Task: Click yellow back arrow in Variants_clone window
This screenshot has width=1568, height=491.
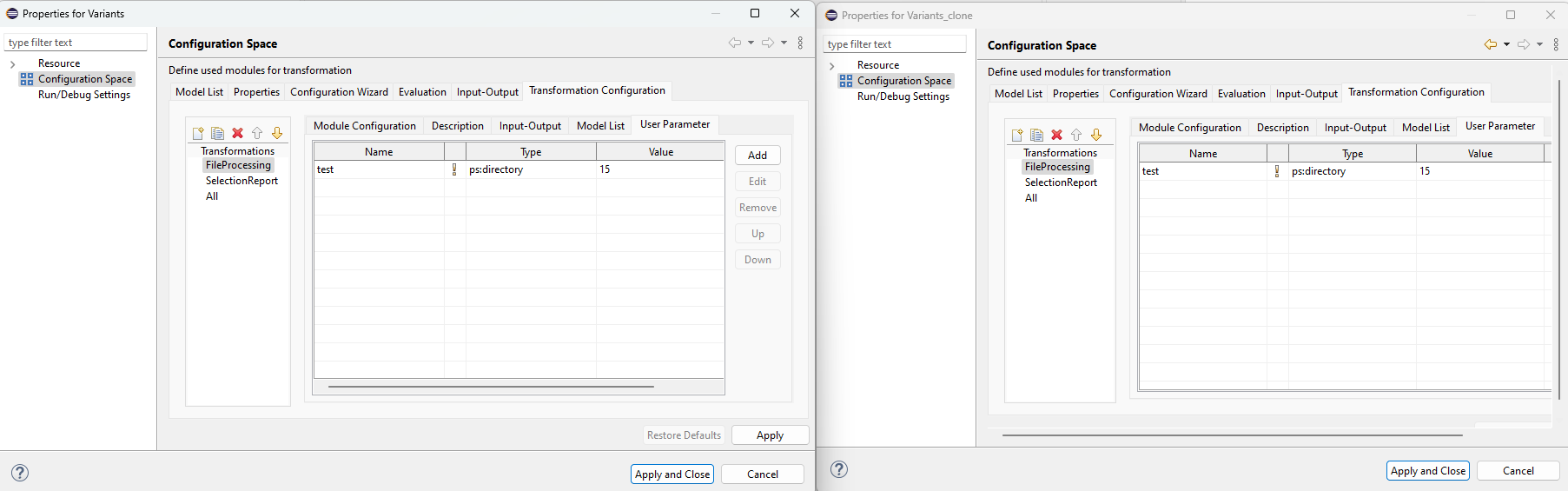Action: tap(1490, 44)
